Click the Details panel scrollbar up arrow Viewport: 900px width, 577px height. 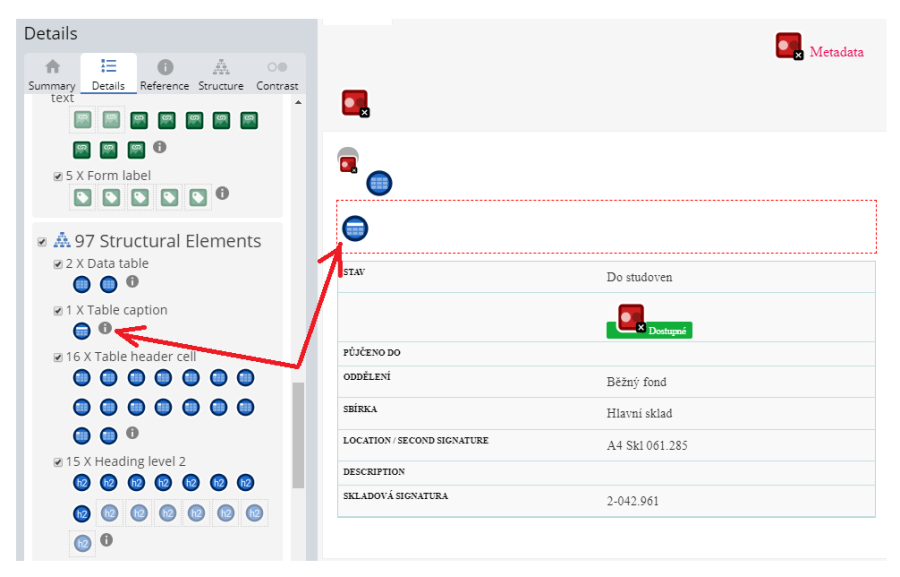298,102
